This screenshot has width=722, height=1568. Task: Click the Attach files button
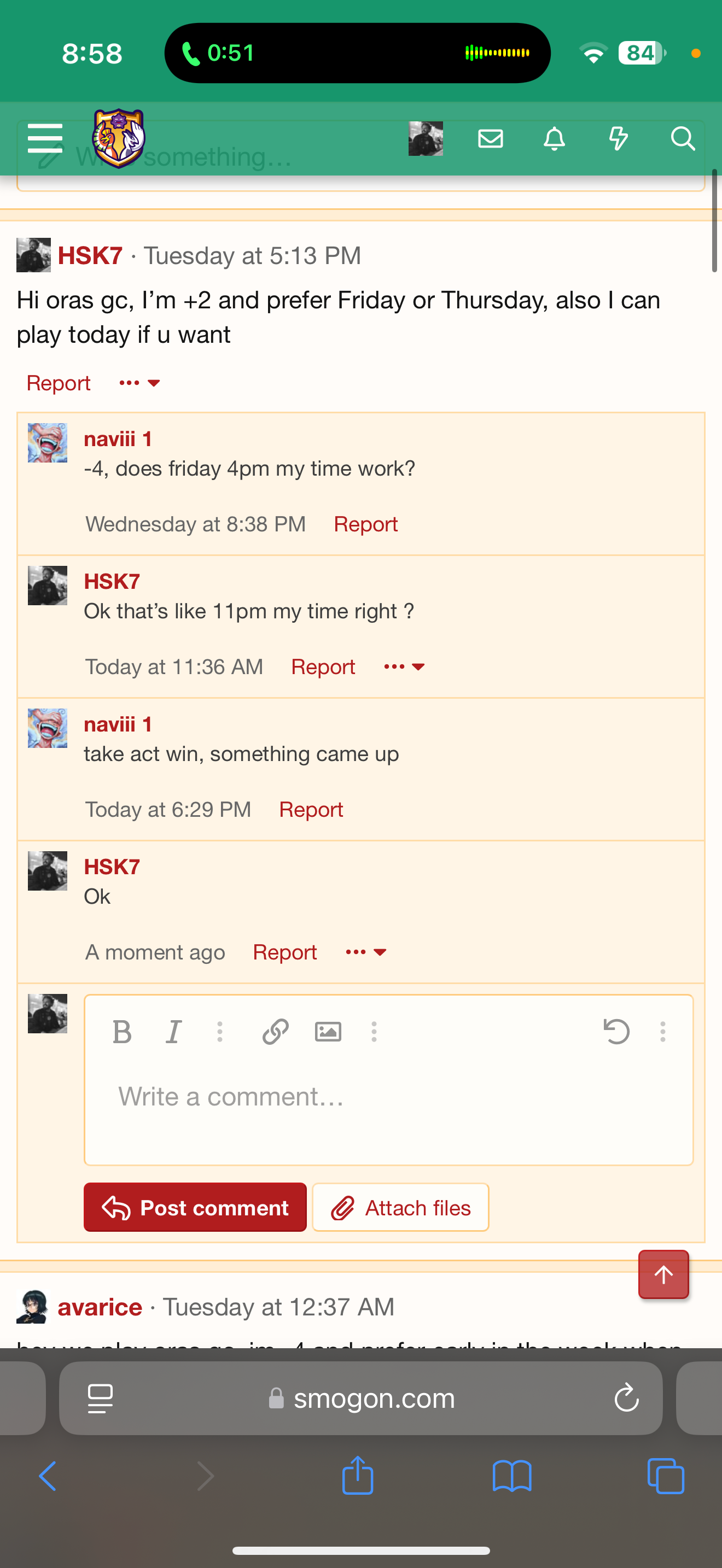[400, 1208]
